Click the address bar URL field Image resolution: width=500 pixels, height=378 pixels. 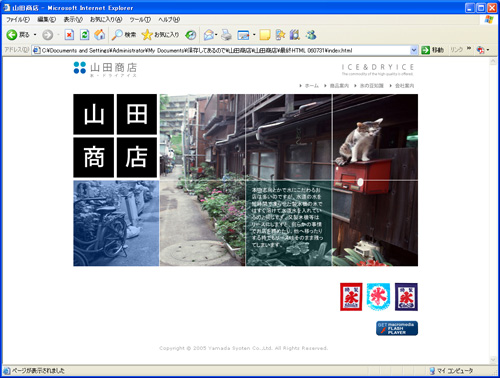[x=225, y=50]
